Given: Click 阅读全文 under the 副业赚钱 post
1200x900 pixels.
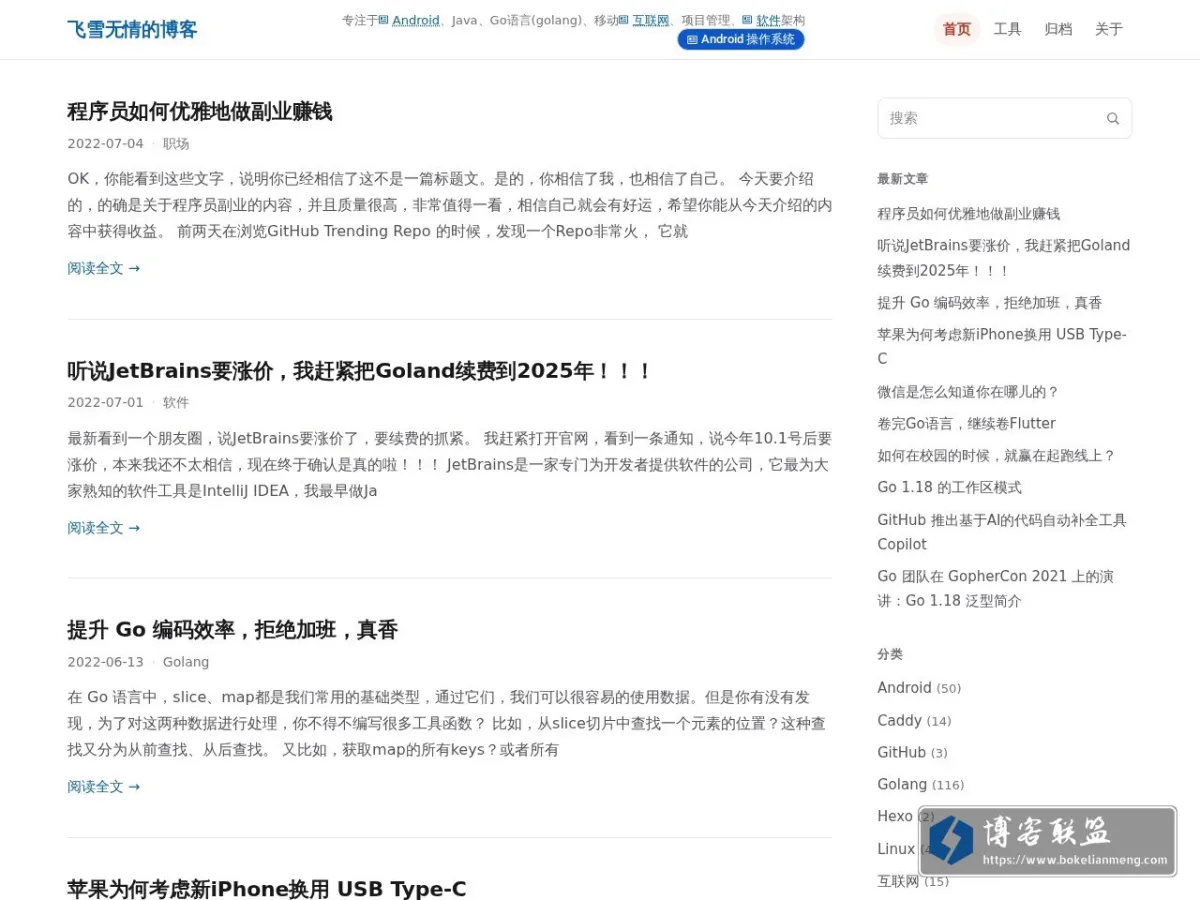Looking at the screenshot, I should click(x=104, y=268).
